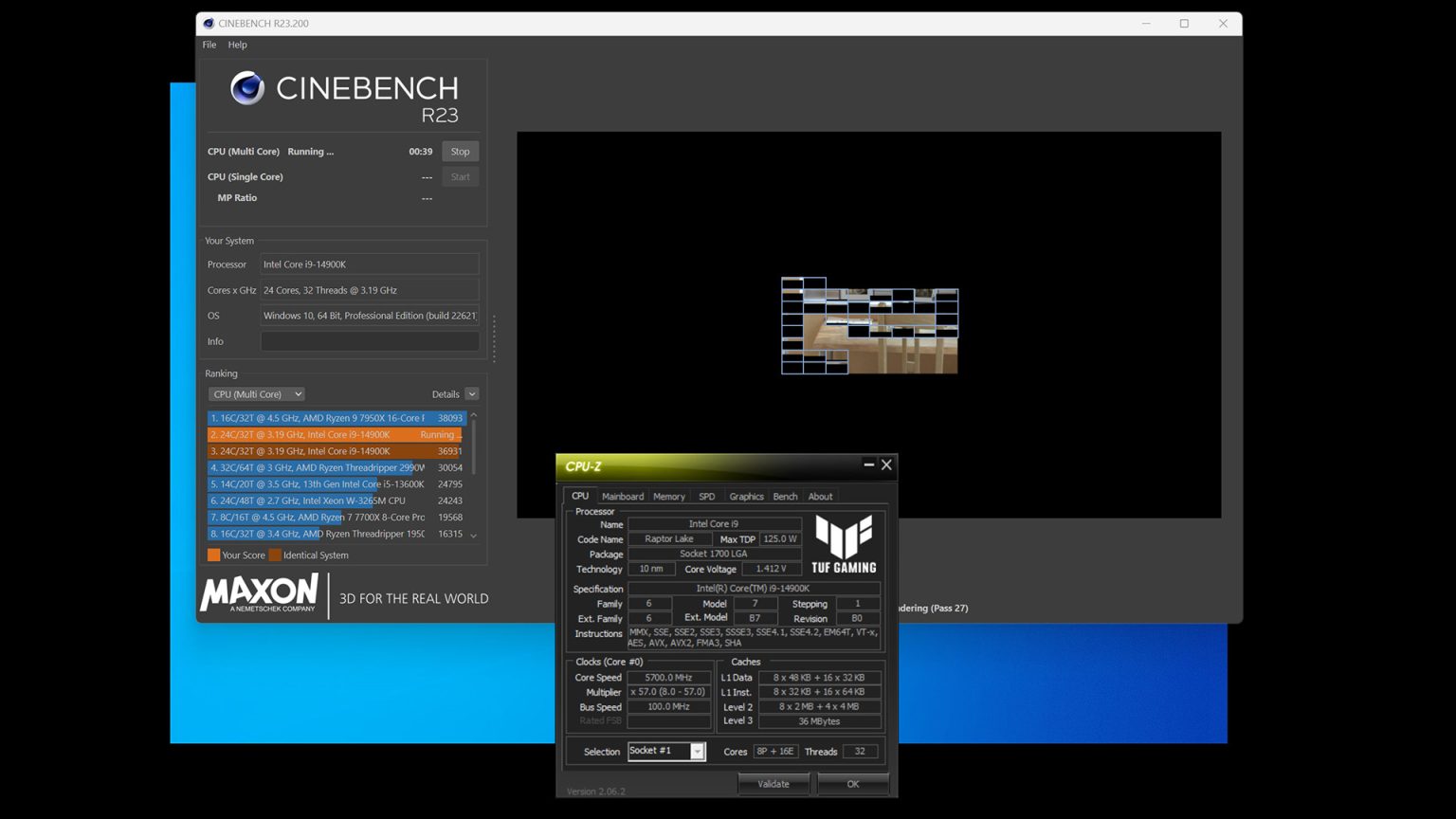Click the CPU-Z Bus Speed value 100.0 MHz

click(x=668, y=706)
